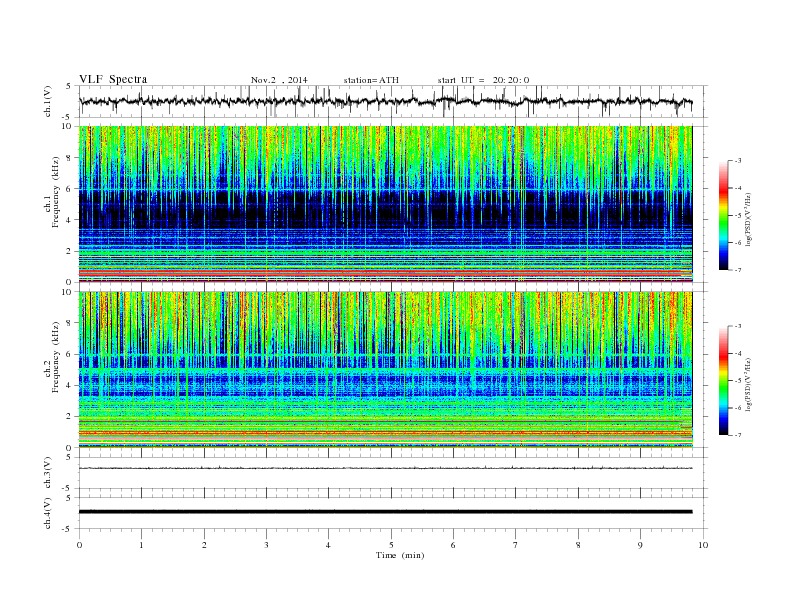Click the ch.2 spectrogram color bar
Image resolution: width=792 pixels, height=612 pixels.
point(724,380)
